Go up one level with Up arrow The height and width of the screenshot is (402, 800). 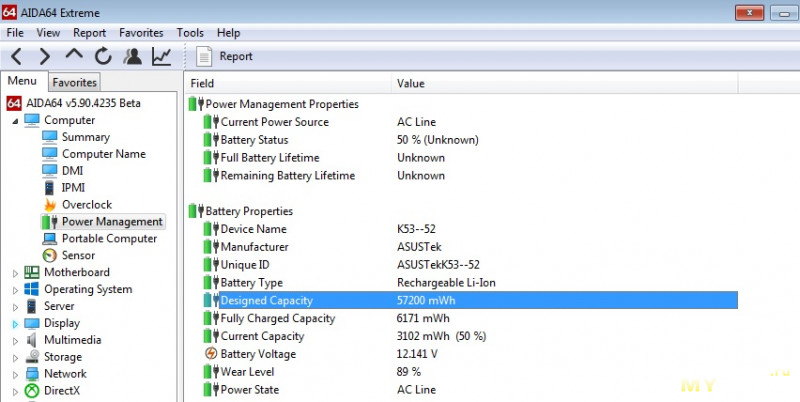[x=74, y=55]
